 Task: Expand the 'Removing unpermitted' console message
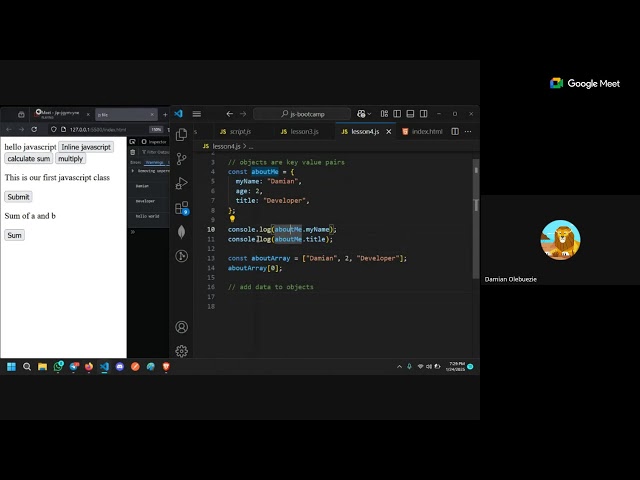pos(133,171)
